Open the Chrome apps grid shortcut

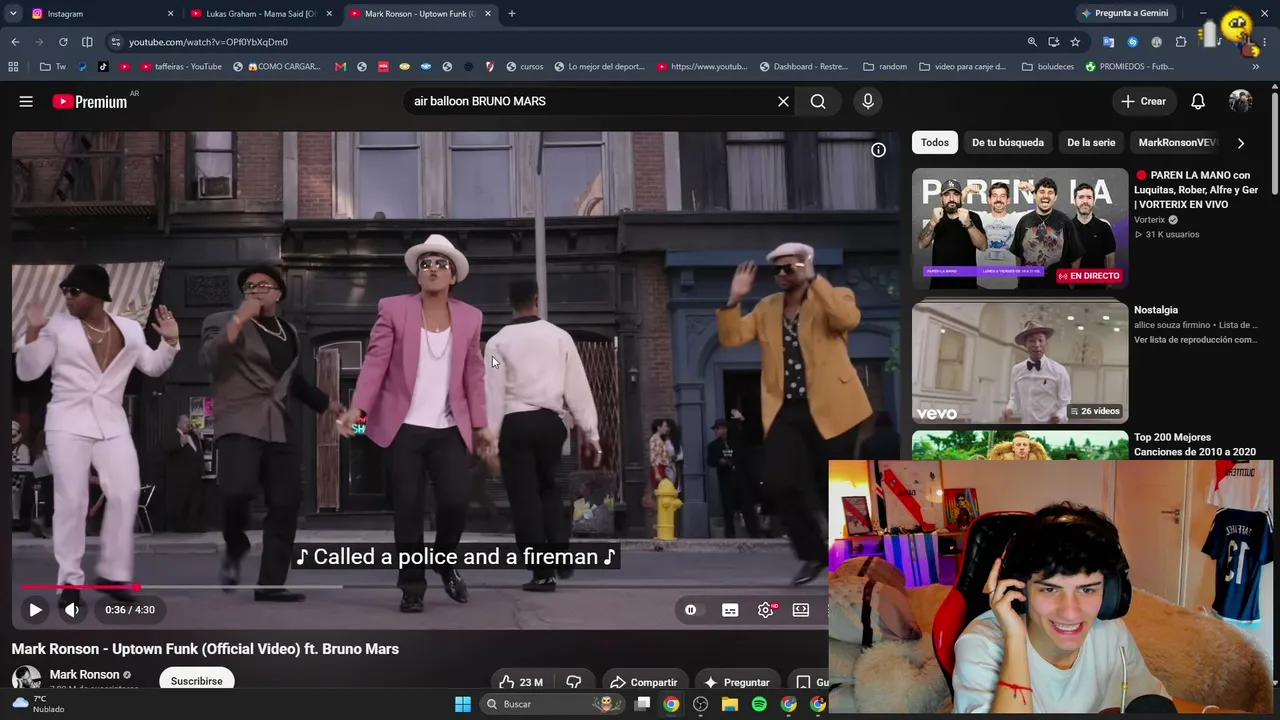[13, 67]
